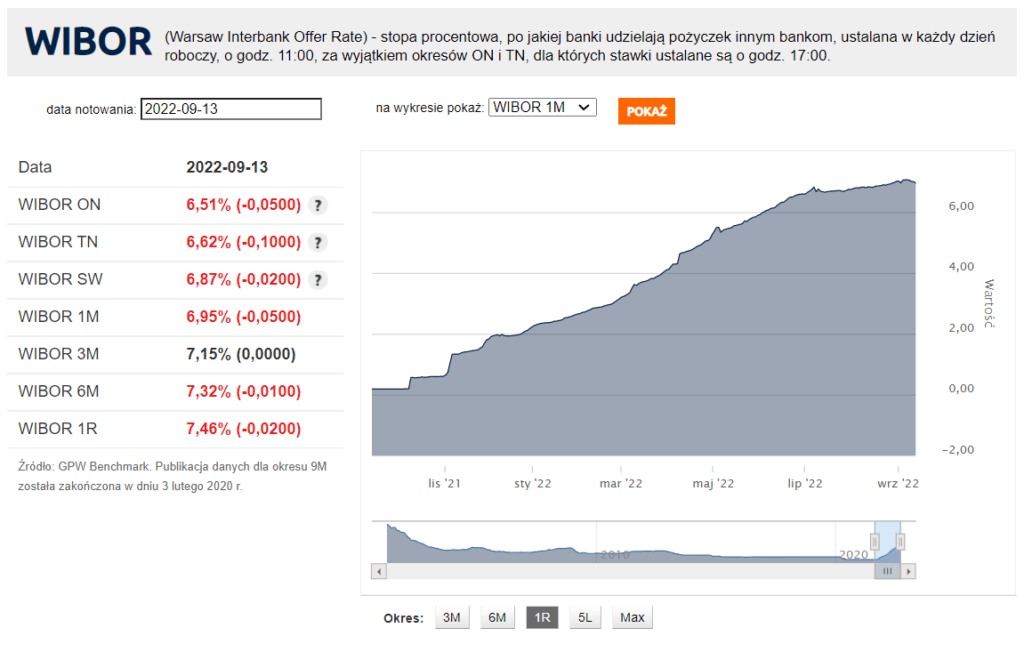
Task: Open the help tooltip for WIBOR SW
Action: [317, 280]
